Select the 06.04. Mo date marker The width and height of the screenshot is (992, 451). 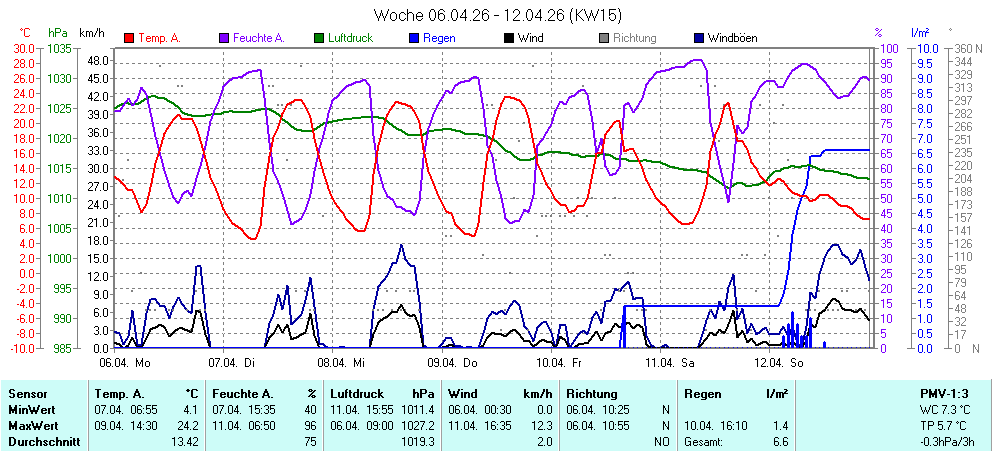click(125, 362)
